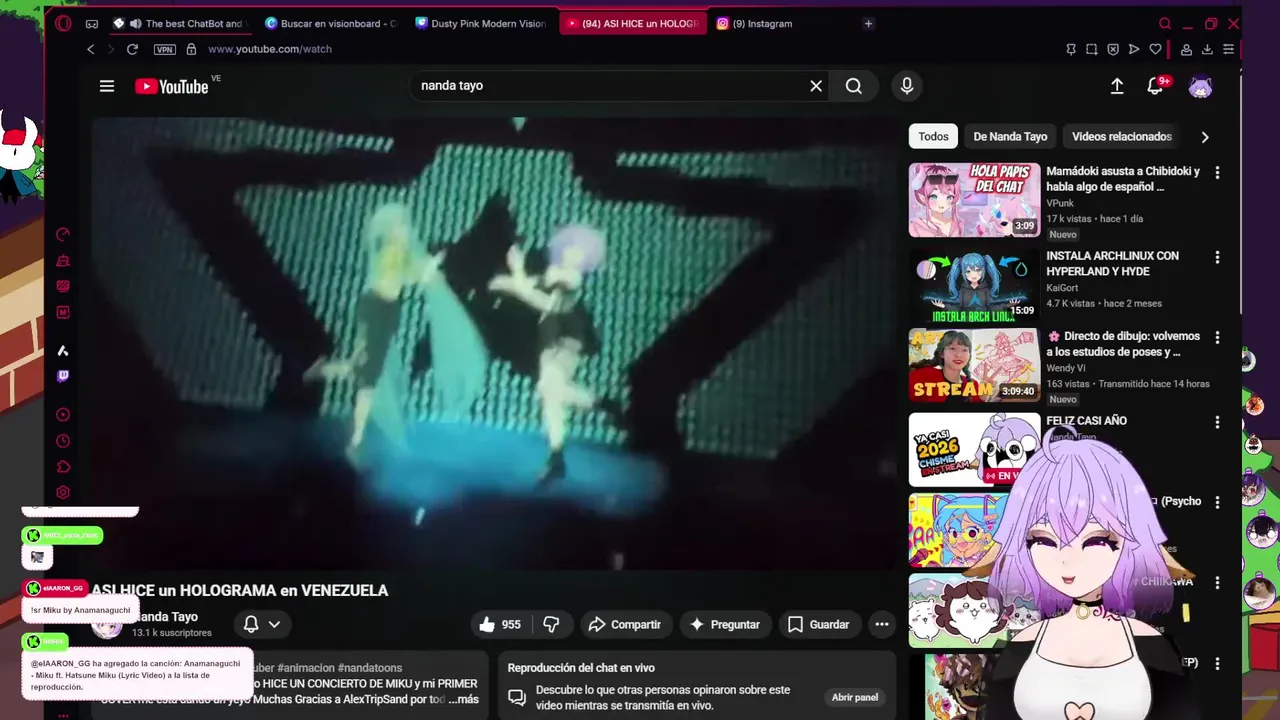Screen dimensions: 1280x720
Task: Open Opera Flow send icon
Action: 1134,49
